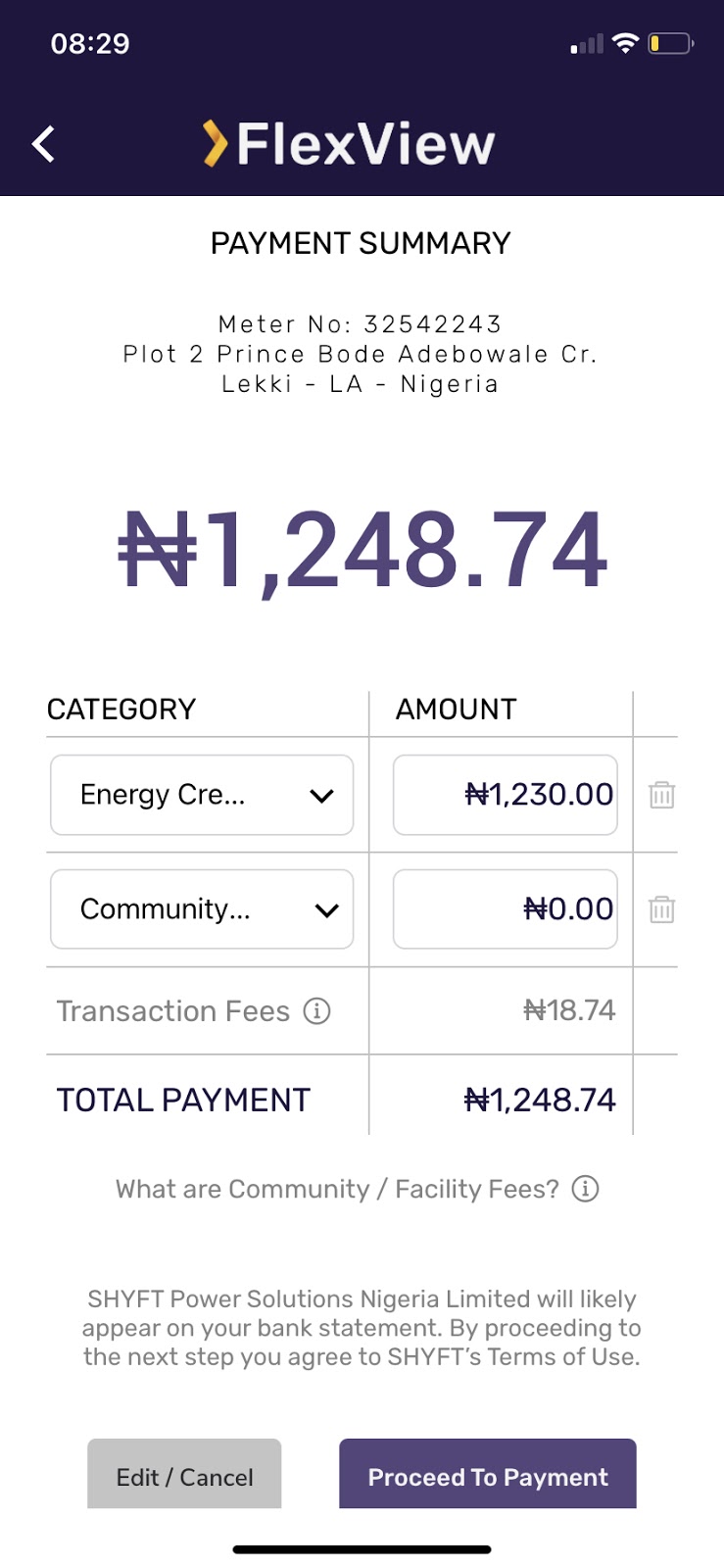Click Proceed To Payment button
The width and height of the screenshot is (724, 1568).
488,1474
